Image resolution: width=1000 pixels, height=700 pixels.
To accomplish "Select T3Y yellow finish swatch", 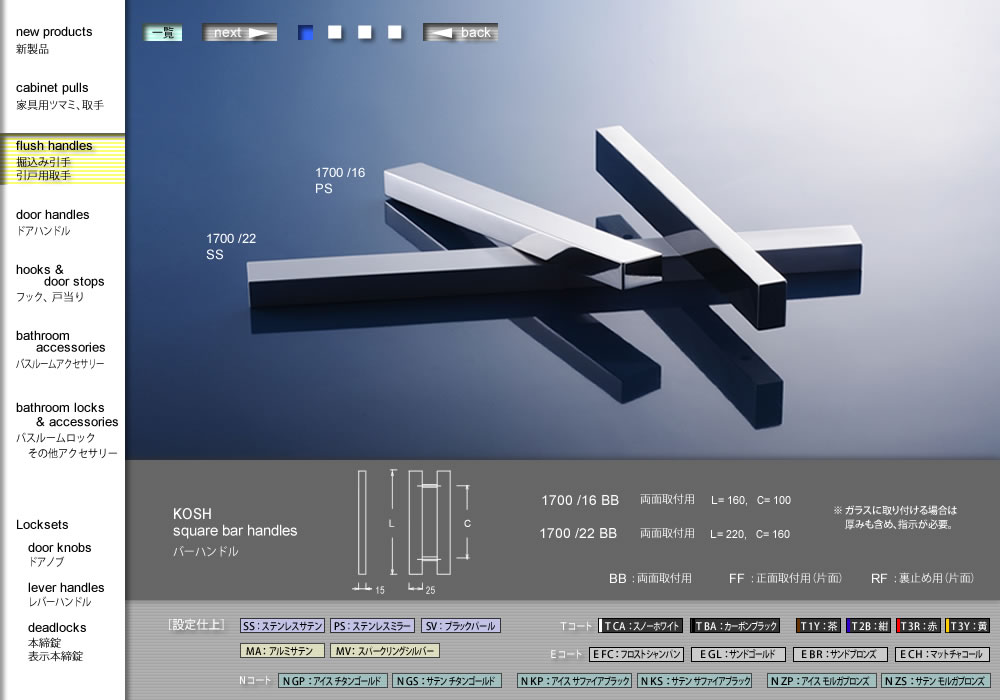I will [967, 626].
